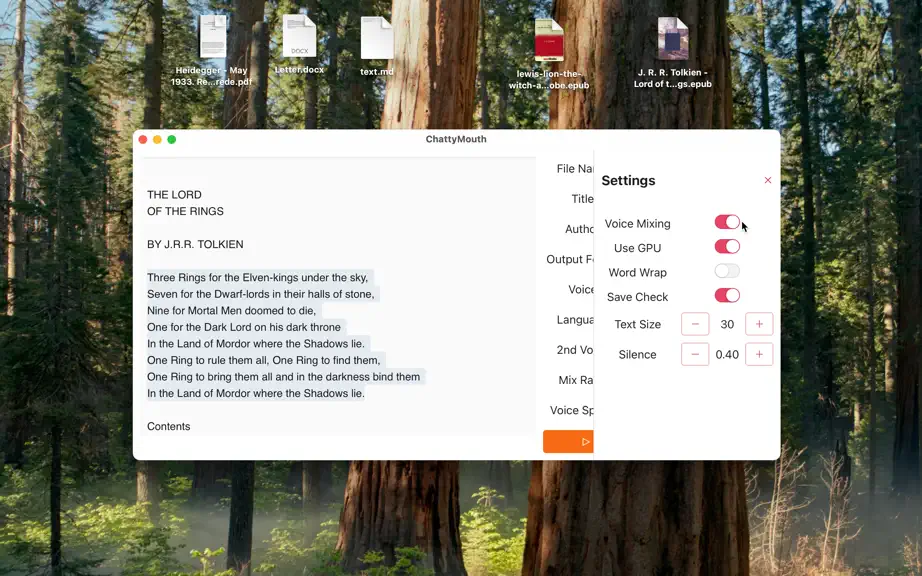Click line 'Nine for Mortal Men doomed to die'
Image resolution: width=922 pixels, height=576 pixels.
pos(232,310)
